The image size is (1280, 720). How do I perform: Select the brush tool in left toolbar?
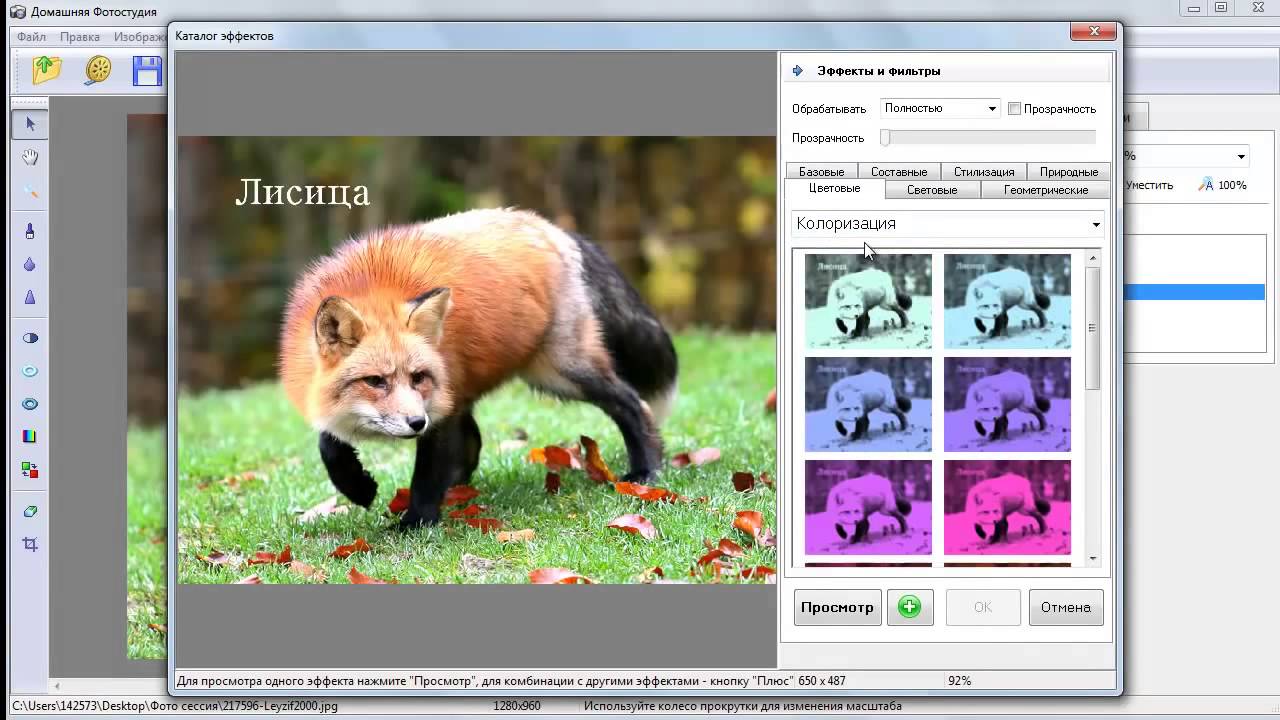tap(30, 231)
